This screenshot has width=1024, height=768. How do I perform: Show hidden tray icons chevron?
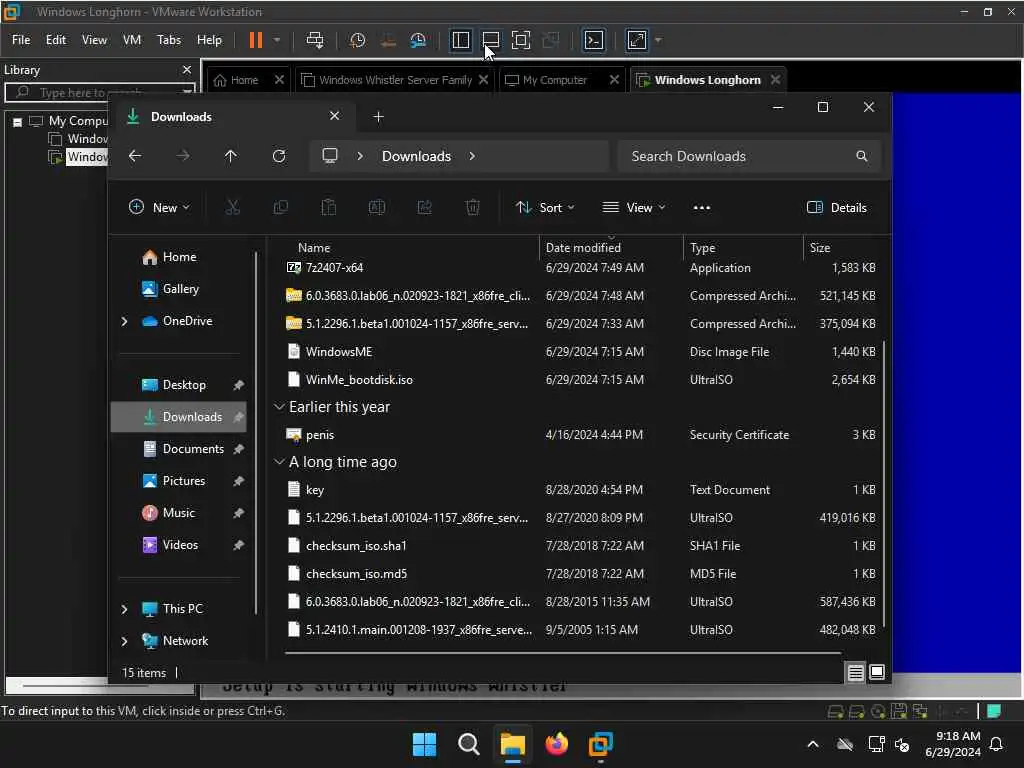[x=813, y=744]
